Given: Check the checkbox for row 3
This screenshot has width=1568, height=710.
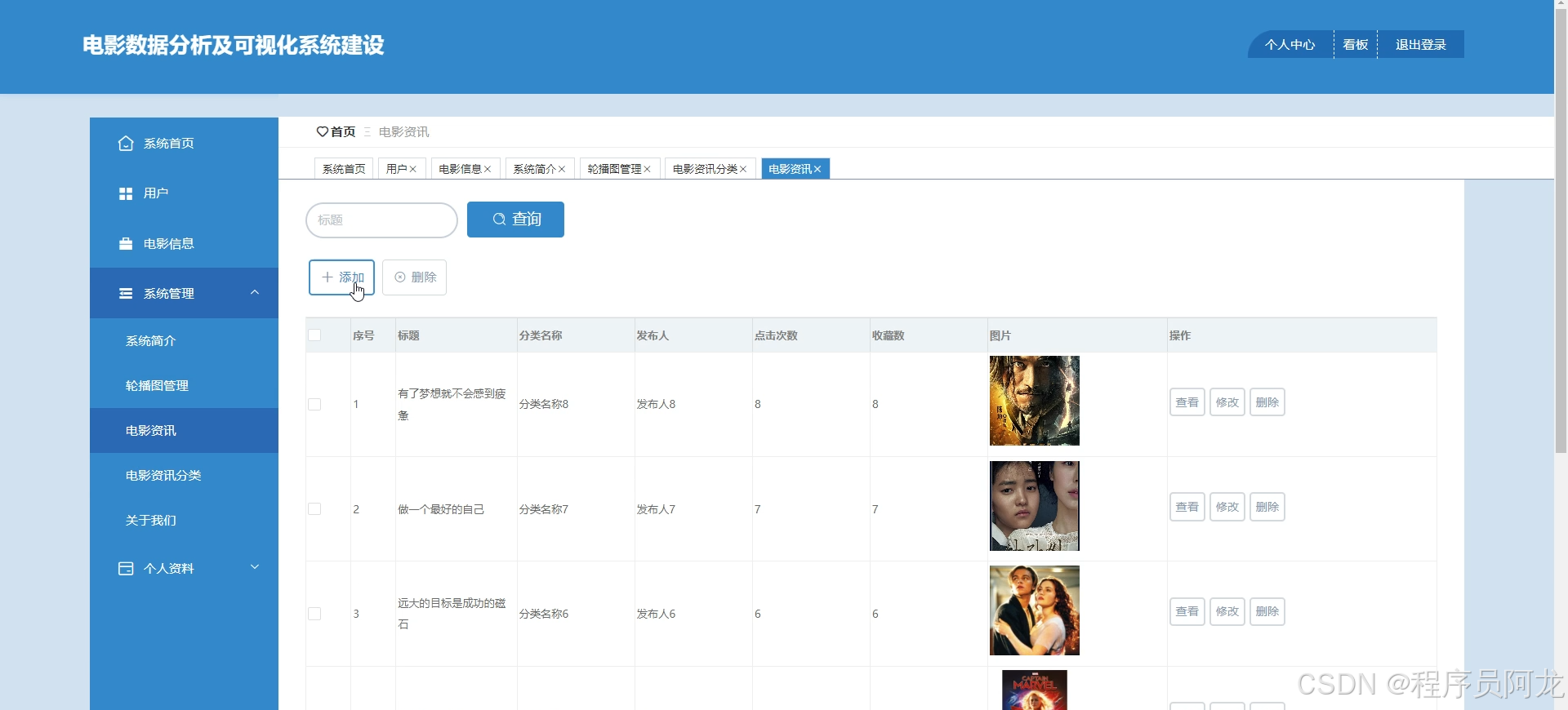Looking at the screenshot, I should coord(314,614).
